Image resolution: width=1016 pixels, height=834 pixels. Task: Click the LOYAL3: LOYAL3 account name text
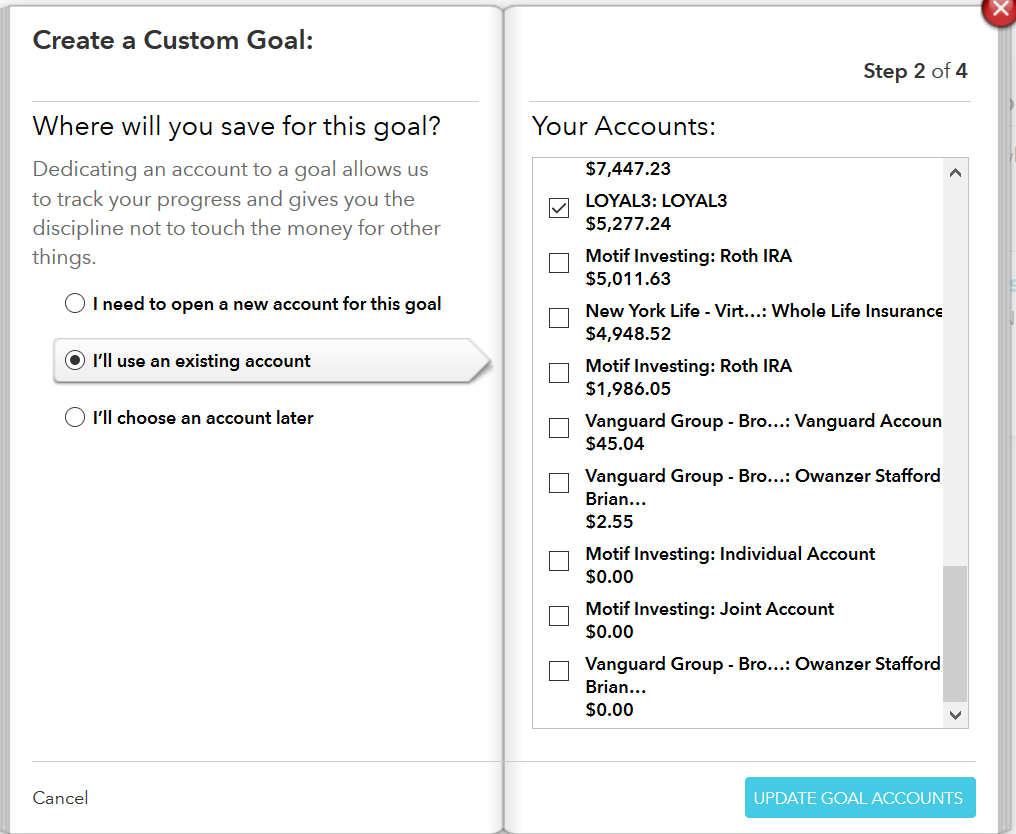[x=656, y=201]
